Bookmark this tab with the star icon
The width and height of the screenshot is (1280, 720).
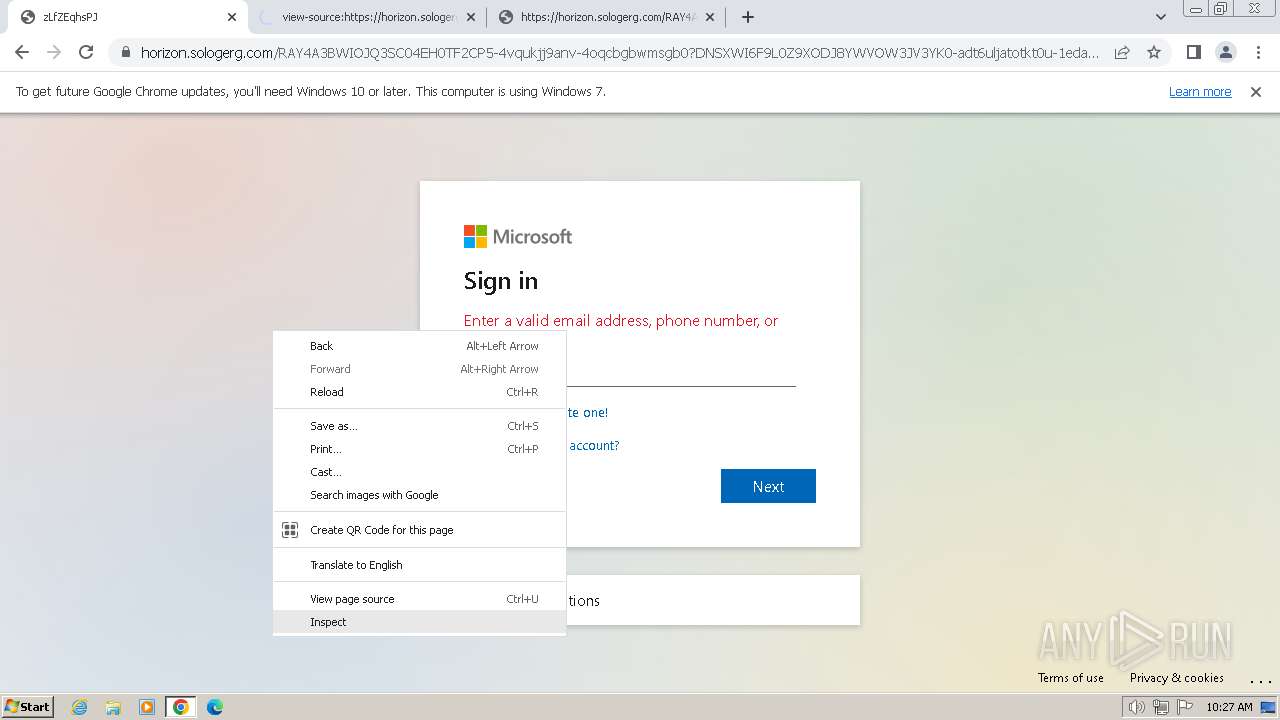click(x=1154, y=52)
